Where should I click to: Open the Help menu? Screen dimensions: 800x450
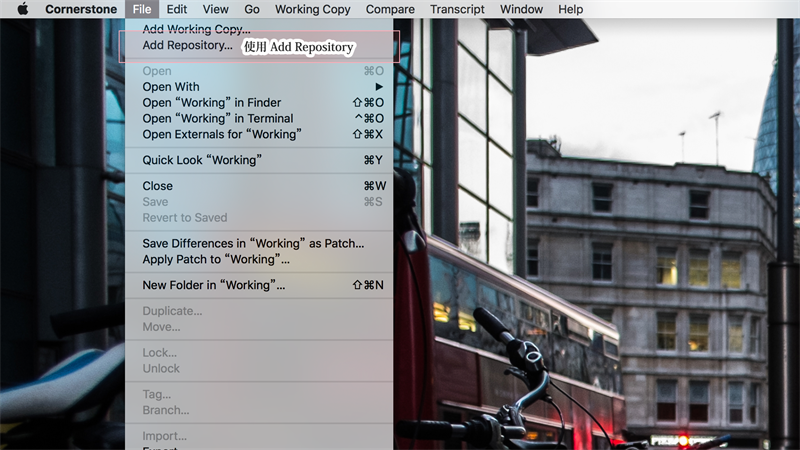click(570, 9)
